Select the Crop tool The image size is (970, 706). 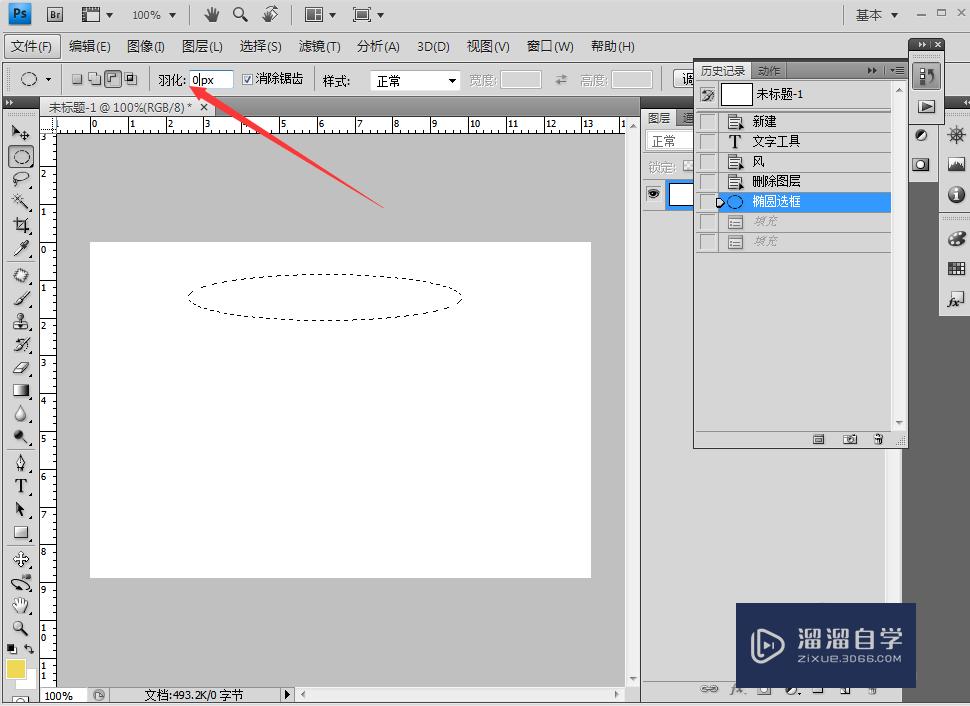pos(20,225)
